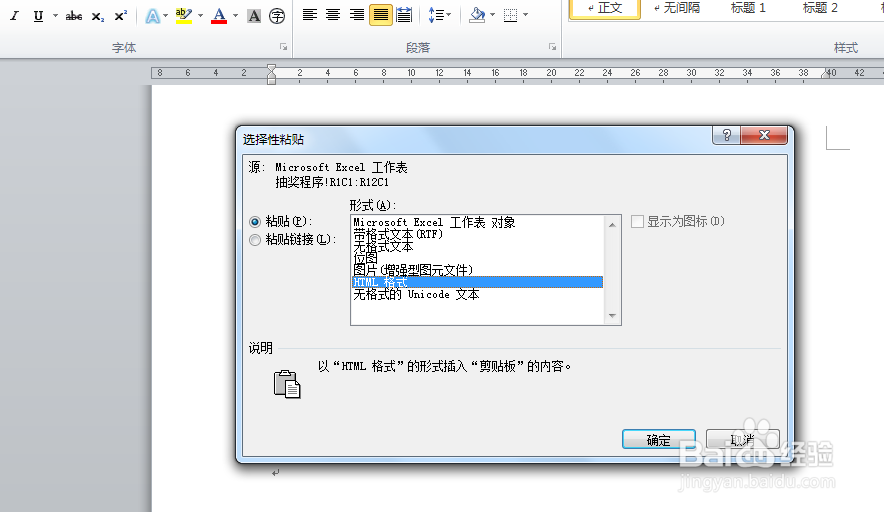
Task: Open the 字体 dialog launcher
Action: click(284, 47)
